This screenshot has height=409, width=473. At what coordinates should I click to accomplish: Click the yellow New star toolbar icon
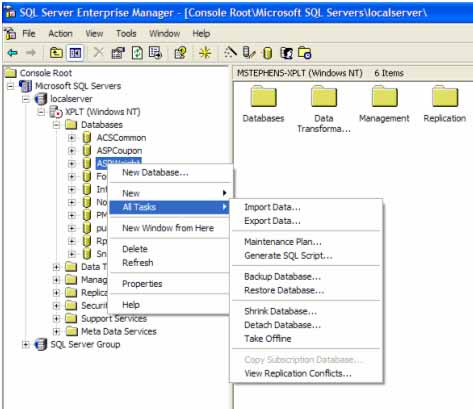tap(205, 53)
